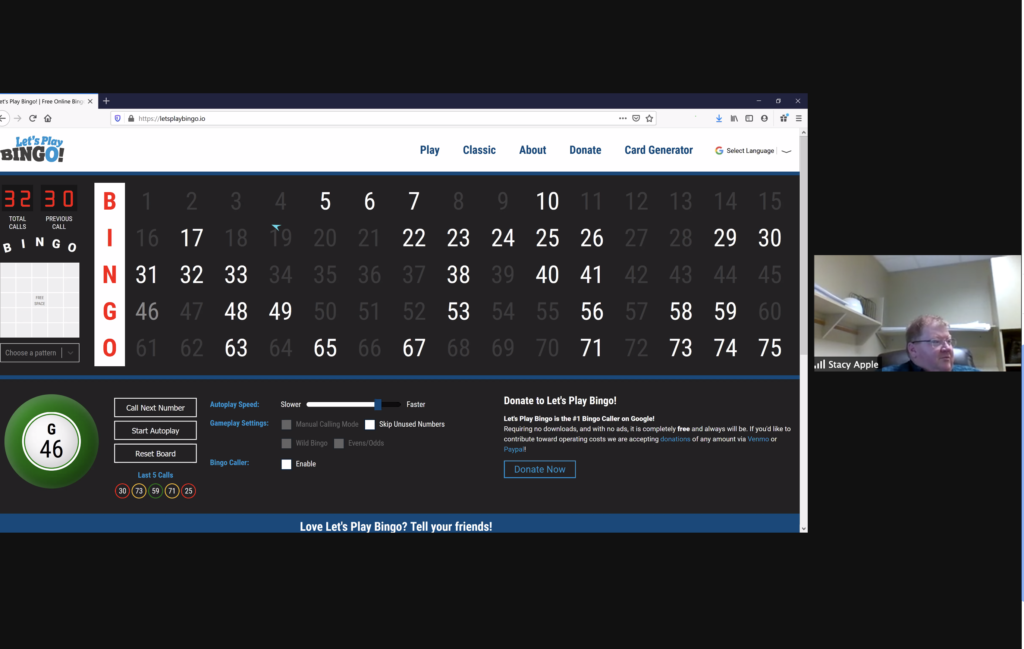Viewport: 1024px width, 649px height.
Task: Click the pattern grid free space
Action: 40,300
